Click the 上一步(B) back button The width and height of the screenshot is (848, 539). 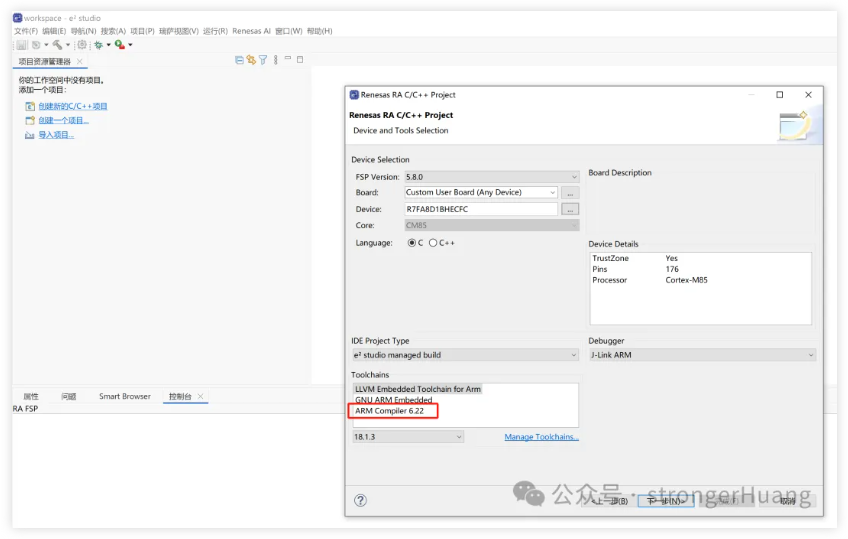(x=610, y=501)
